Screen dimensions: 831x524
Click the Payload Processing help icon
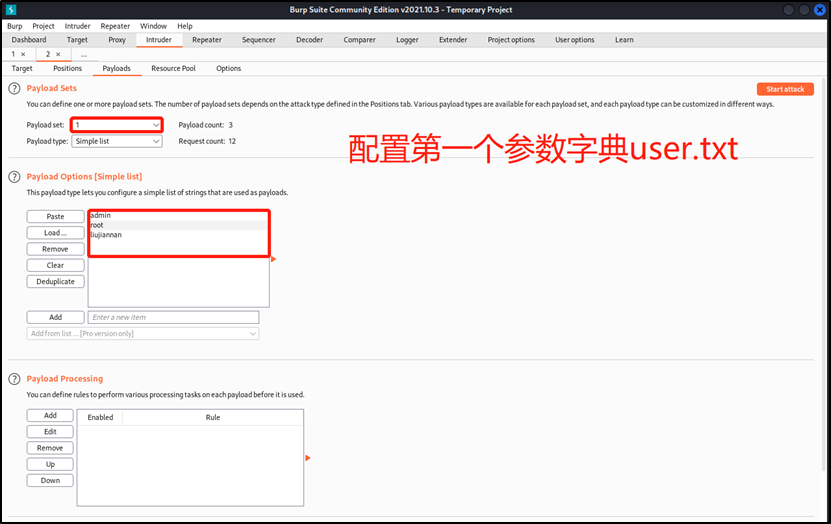pos(14,379)
